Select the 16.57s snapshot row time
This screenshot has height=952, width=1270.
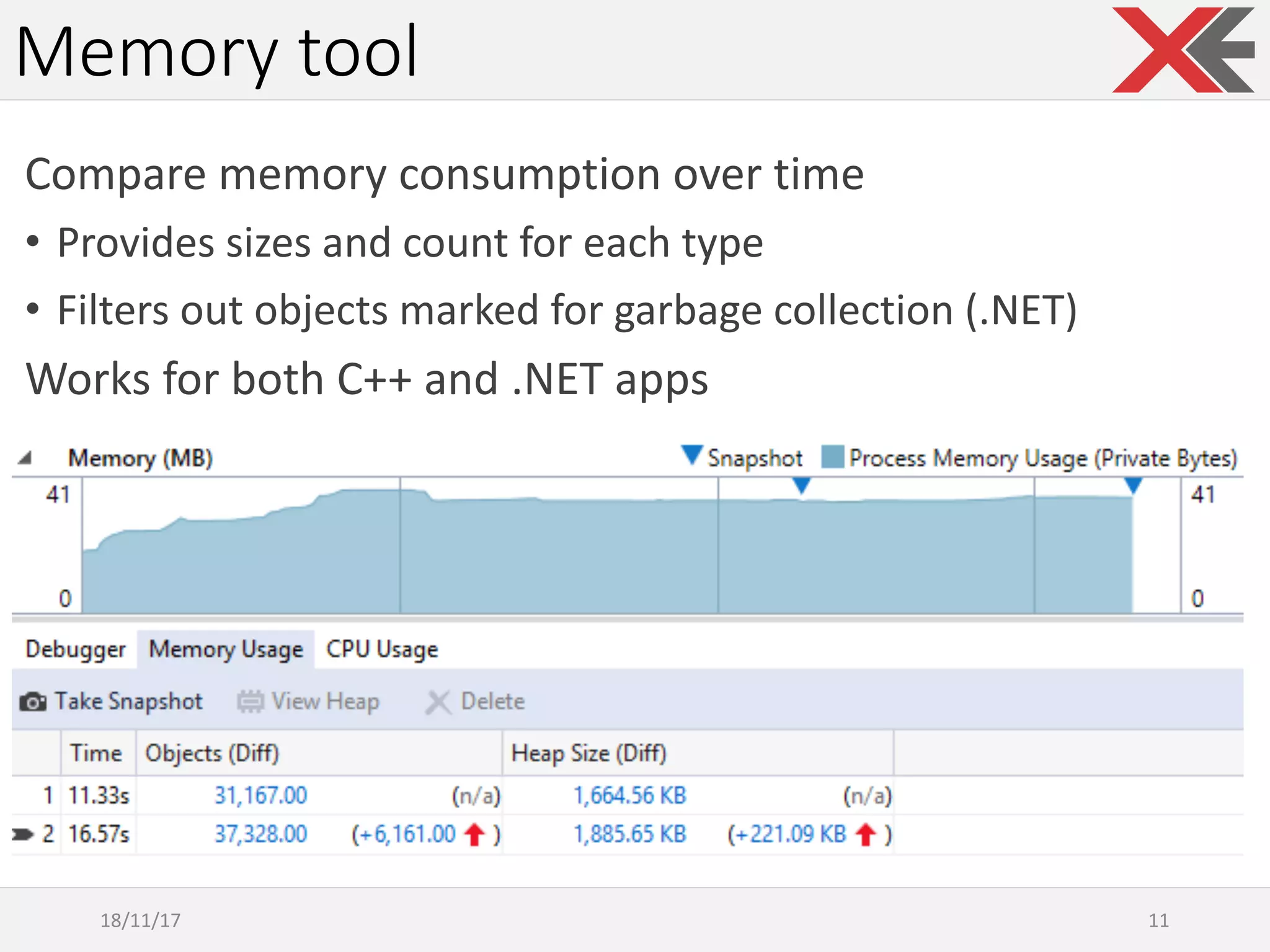click(x=99, y=834)
